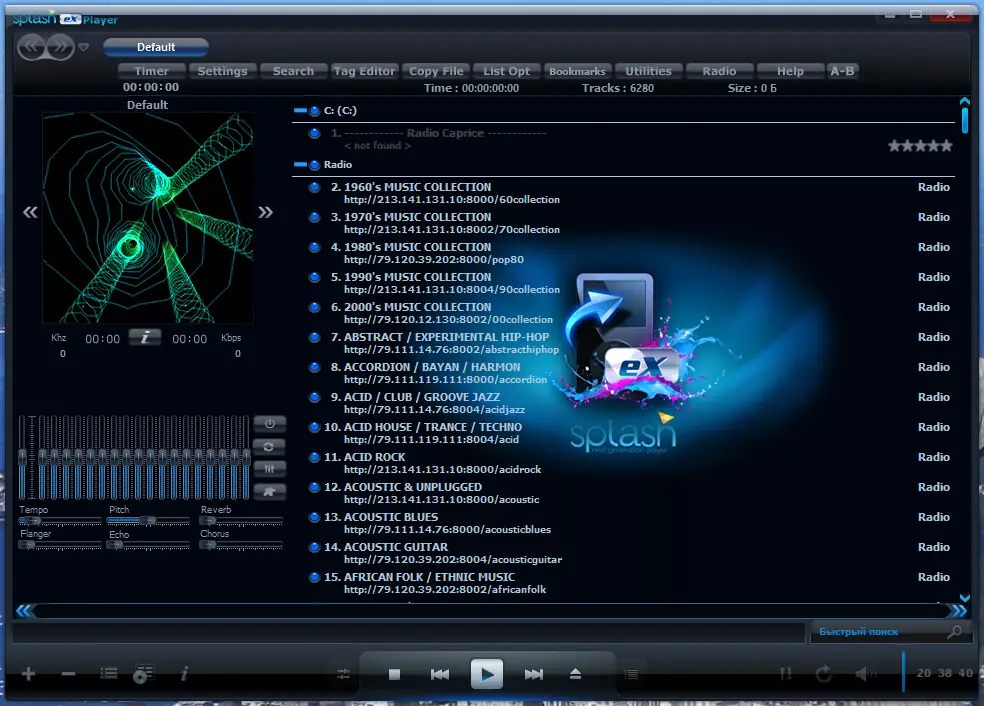Click the Быстрый поиск quick search field

(879, 632)
